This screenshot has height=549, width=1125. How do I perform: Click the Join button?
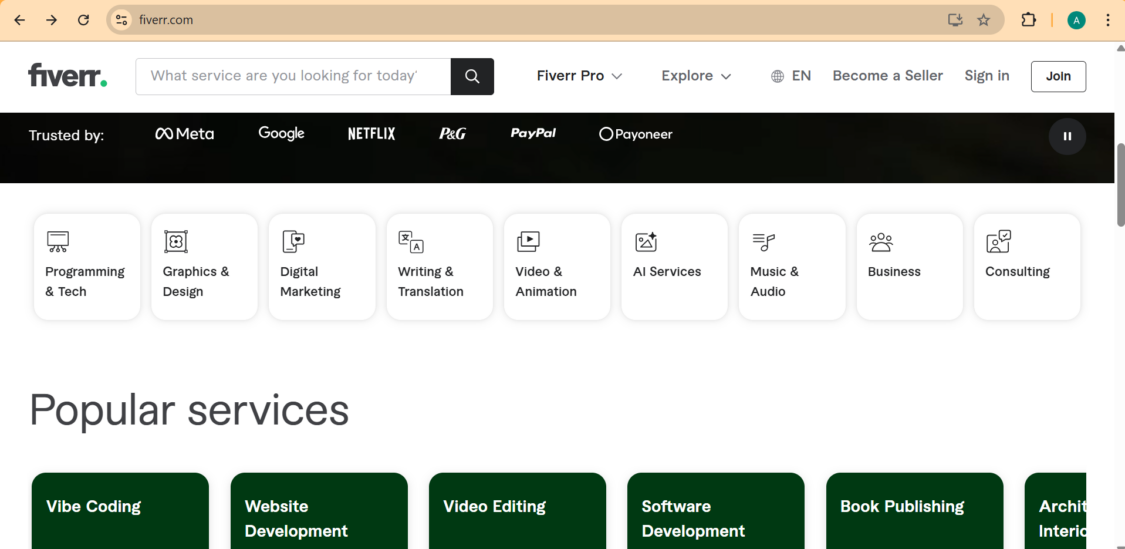[x=1058, y=77]
